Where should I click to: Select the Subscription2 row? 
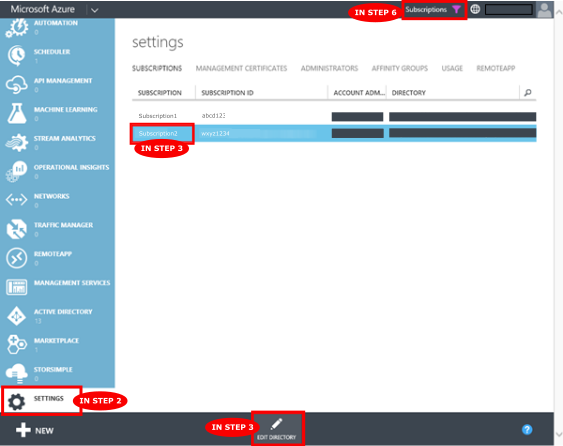334,133
